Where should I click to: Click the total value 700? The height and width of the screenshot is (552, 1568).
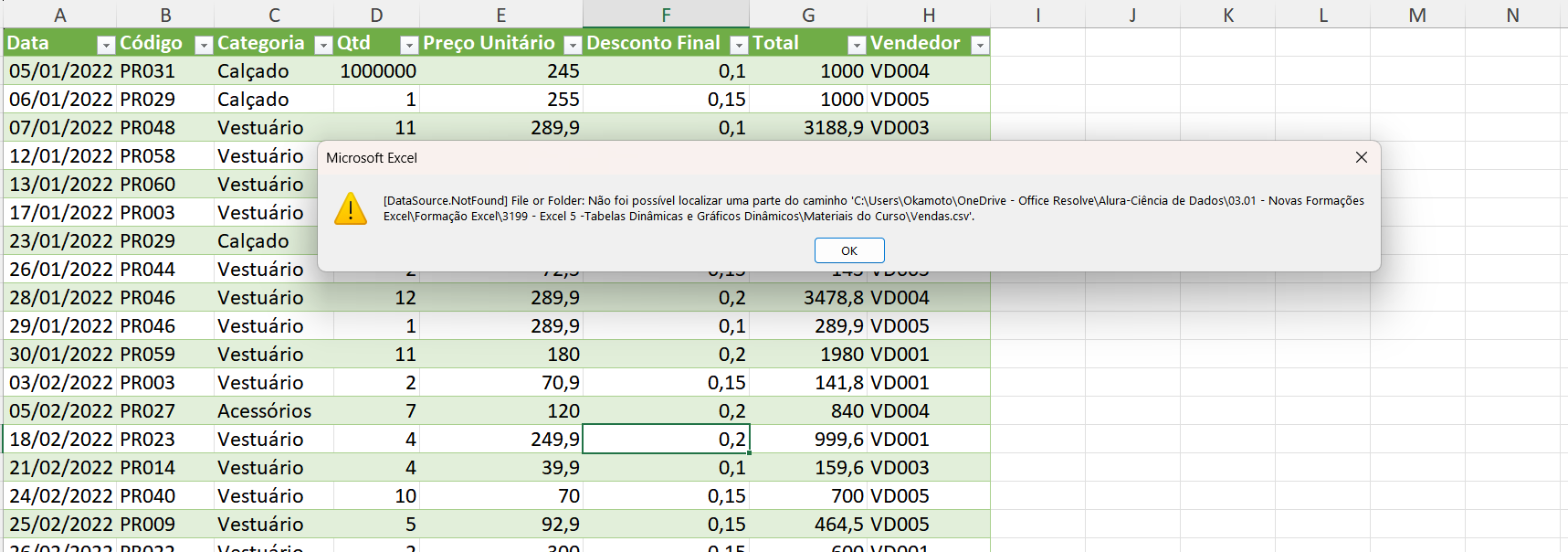808,496
